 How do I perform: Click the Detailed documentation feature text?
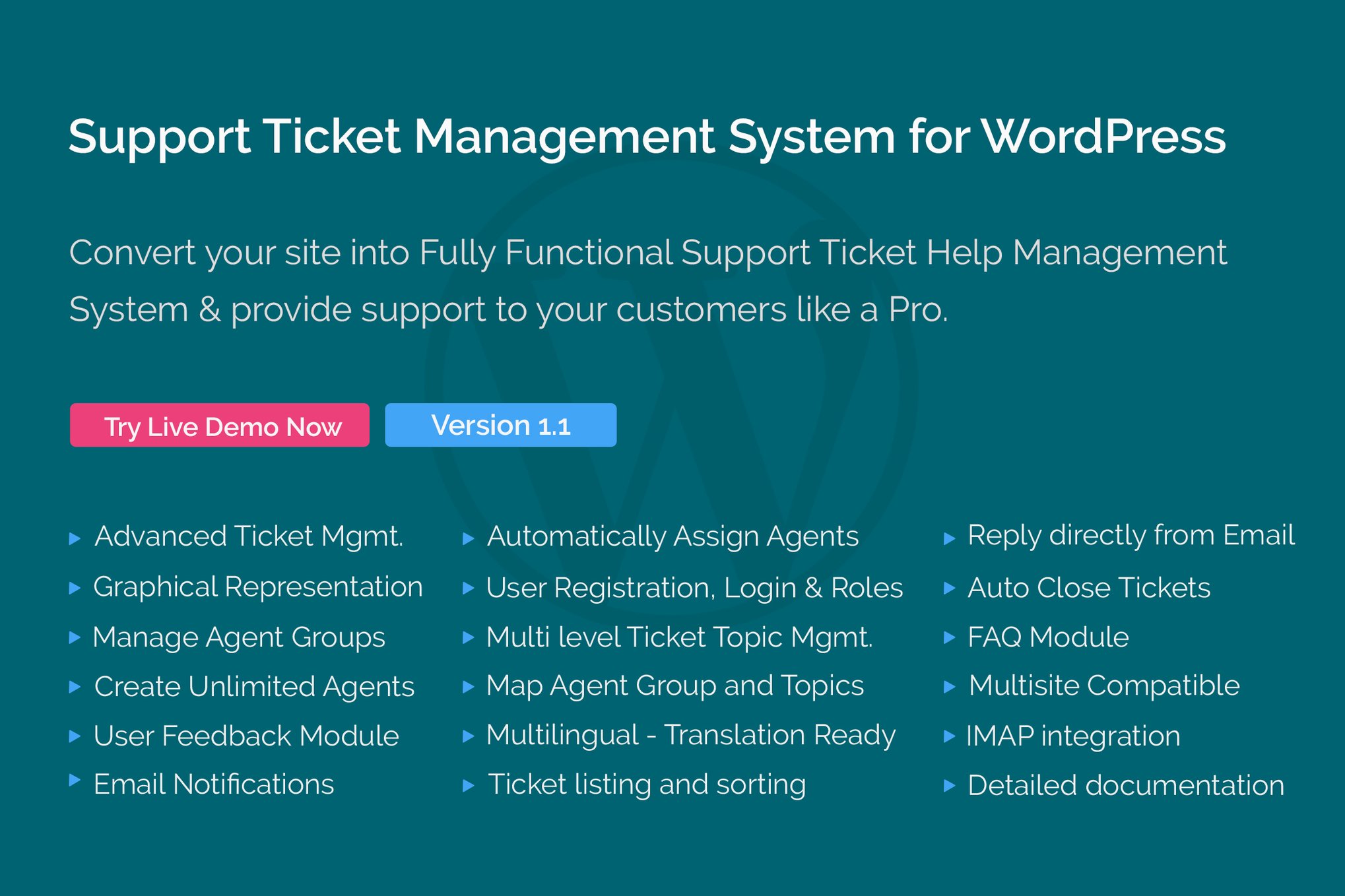tap(1126, 785)
